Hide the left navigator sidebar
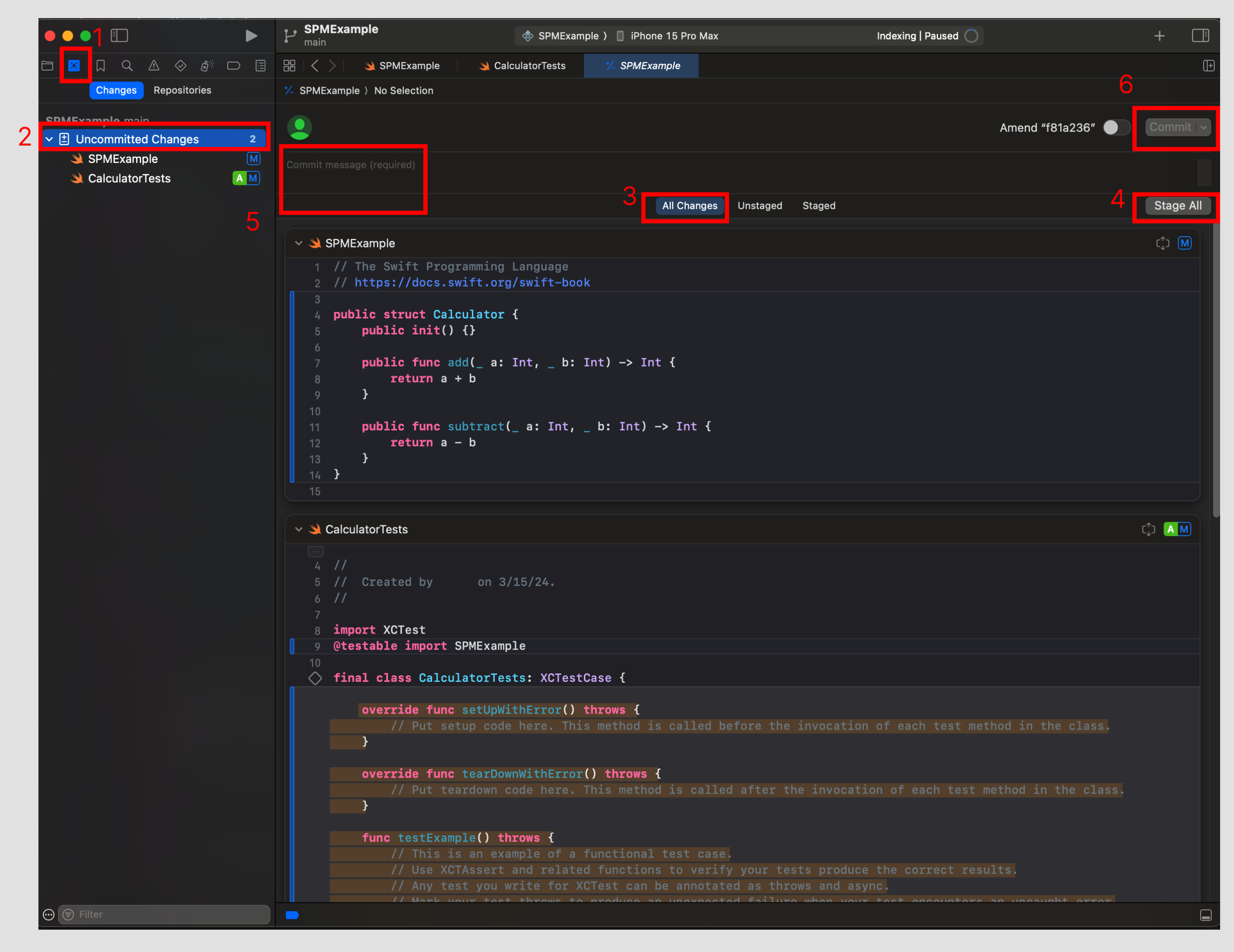Image resolution: width=1234 pixels, height=952 pixels. (x=119, y=36)
